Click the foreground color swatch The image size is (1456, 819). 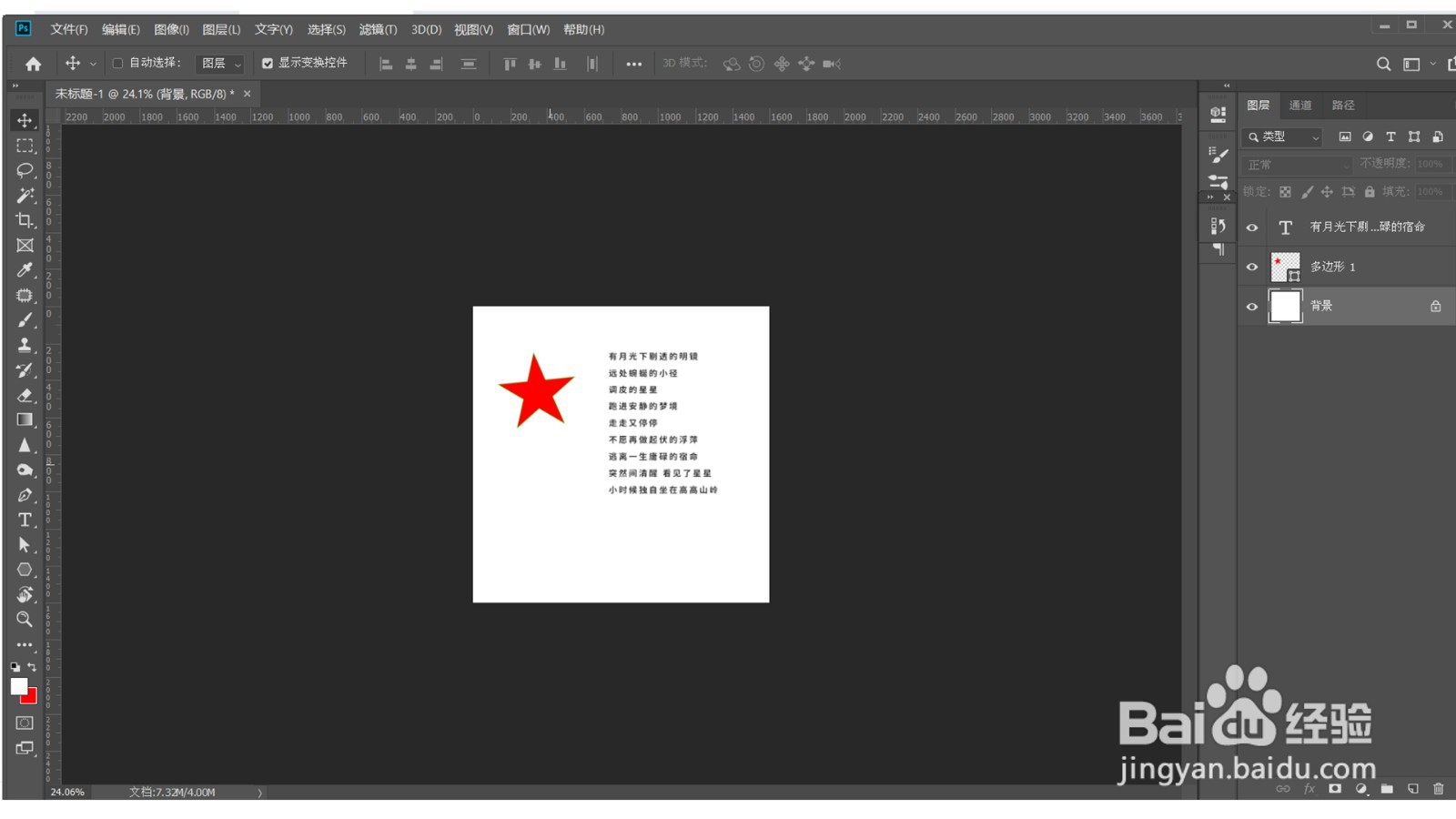19,686
